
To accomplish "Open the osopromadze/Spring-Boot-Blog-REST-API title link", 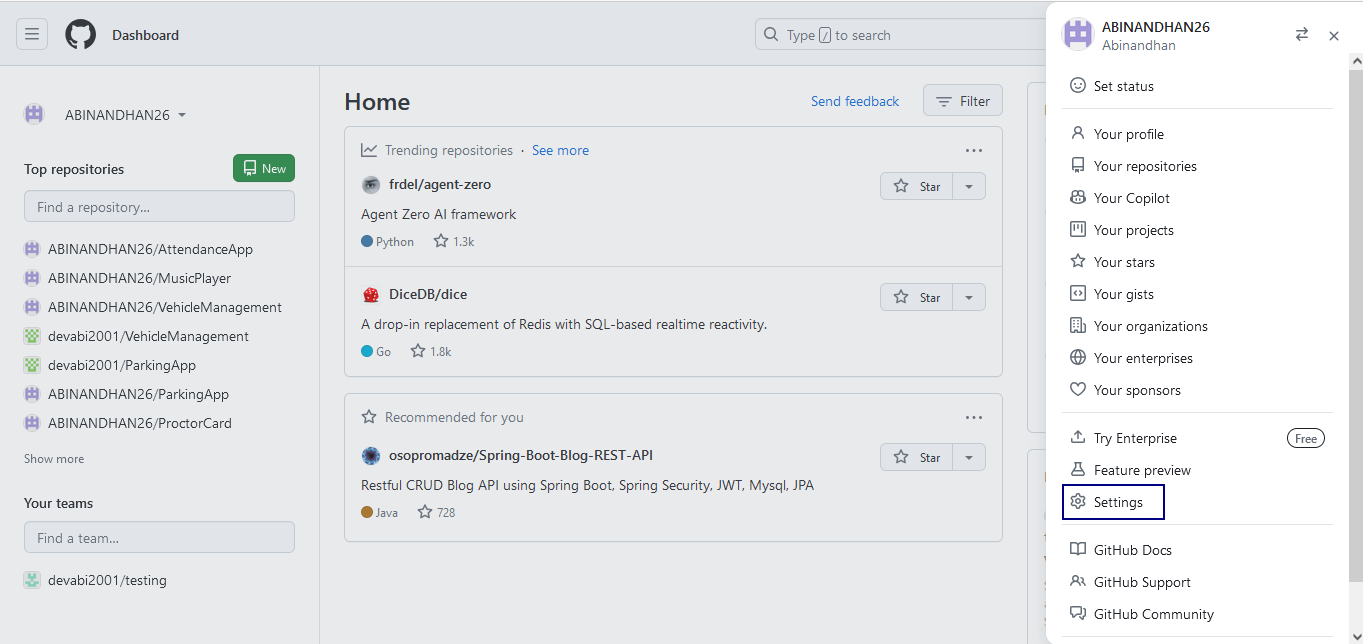I will point(521,455).
